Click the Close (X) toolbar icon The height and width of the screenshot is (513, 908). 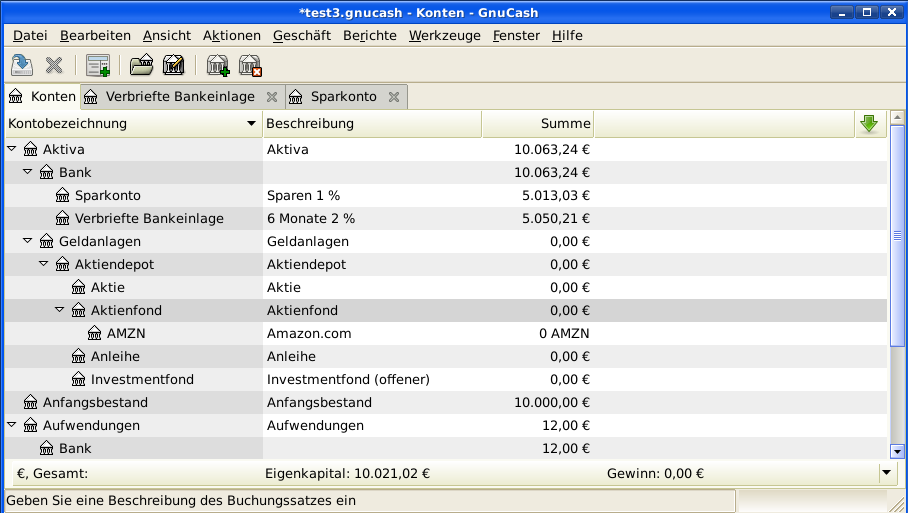click(54, 66)
